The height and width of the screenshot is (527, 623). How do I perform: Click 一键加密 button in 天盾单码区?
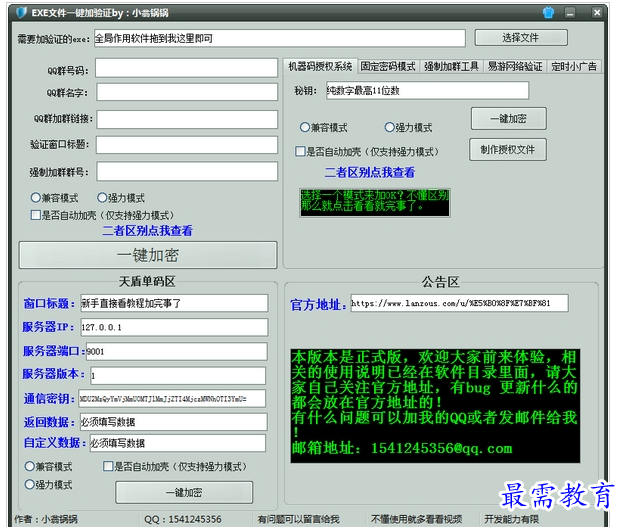coord(184,493)
